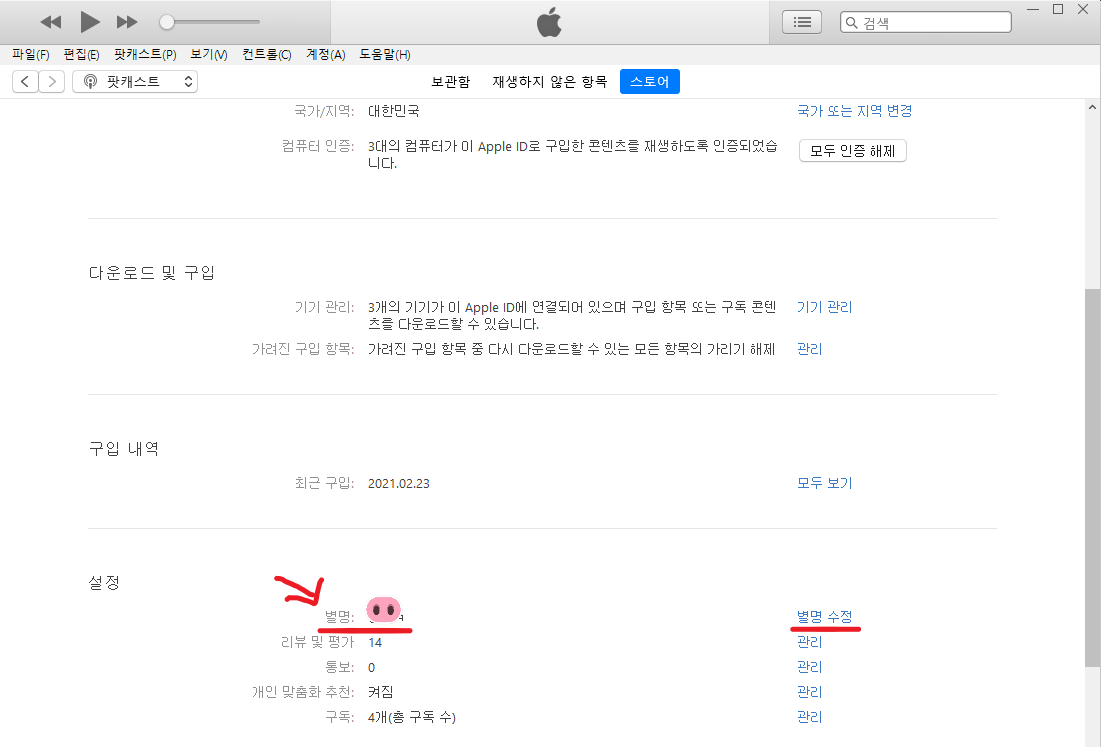Click the 14 reviews count value
The image size is (1101, 747).
(x=375, y=642)
